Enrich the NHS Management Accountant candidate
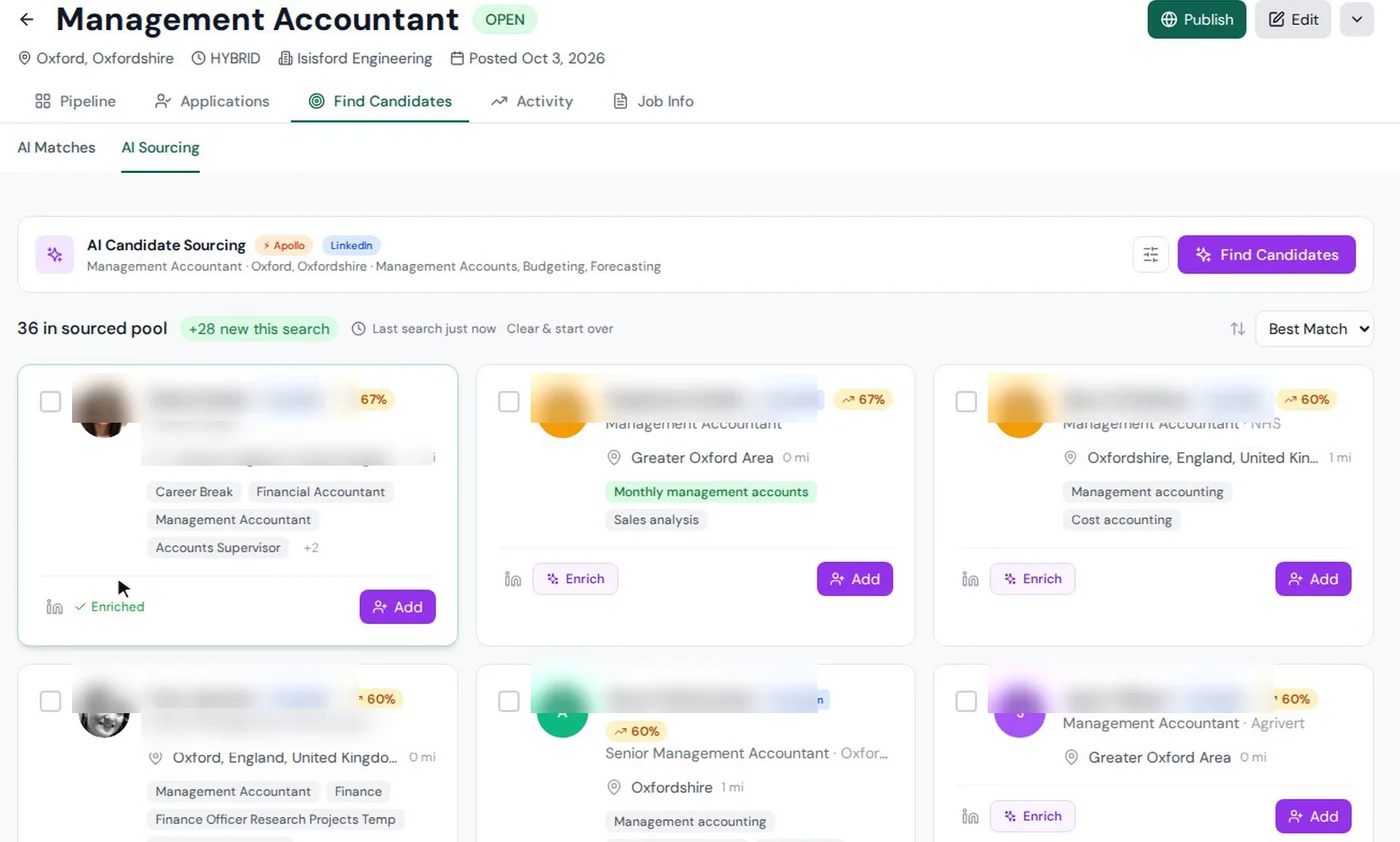 (1032, 579)
